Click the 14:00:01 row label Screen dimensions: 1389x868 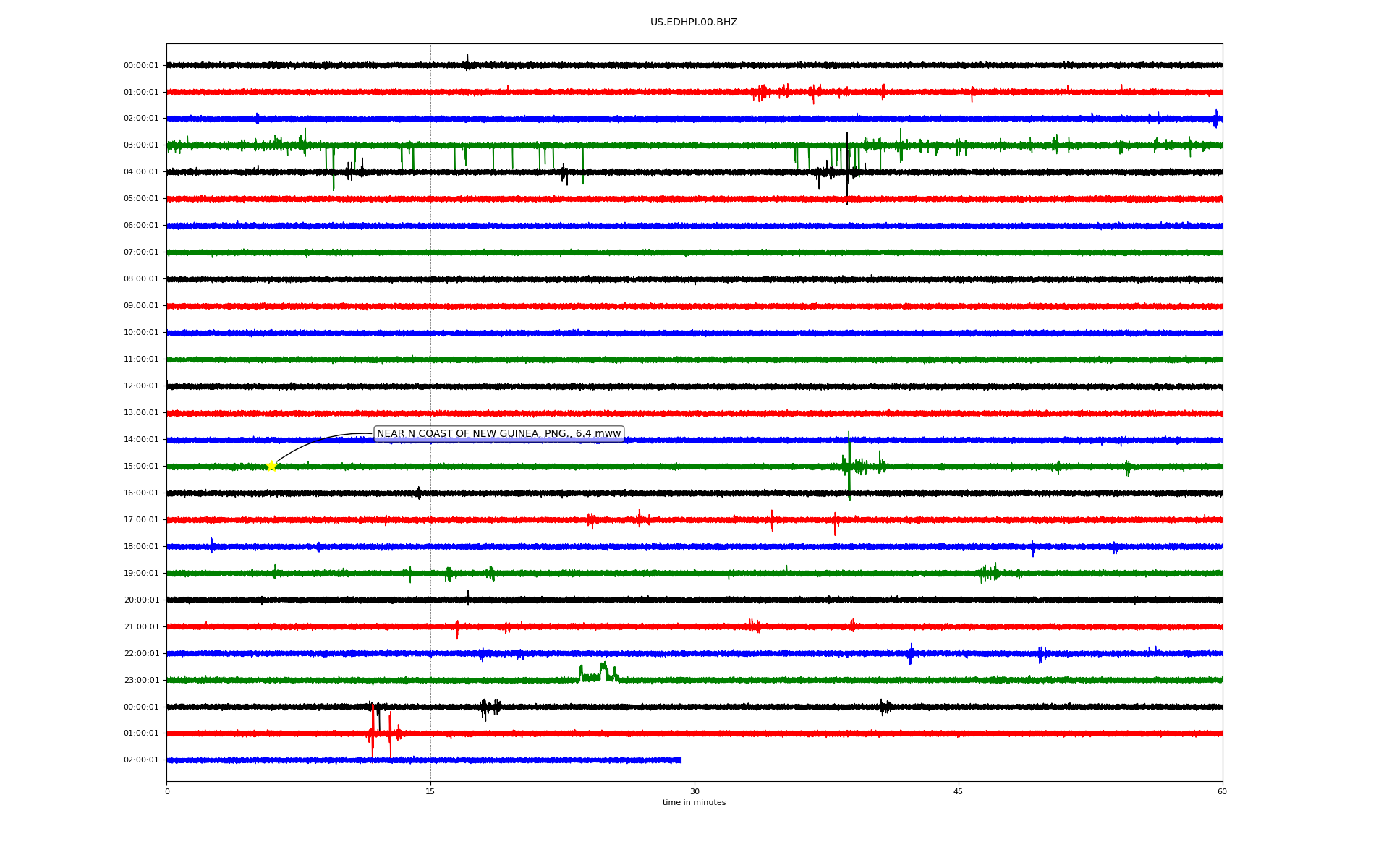click(x=141, y=440)
